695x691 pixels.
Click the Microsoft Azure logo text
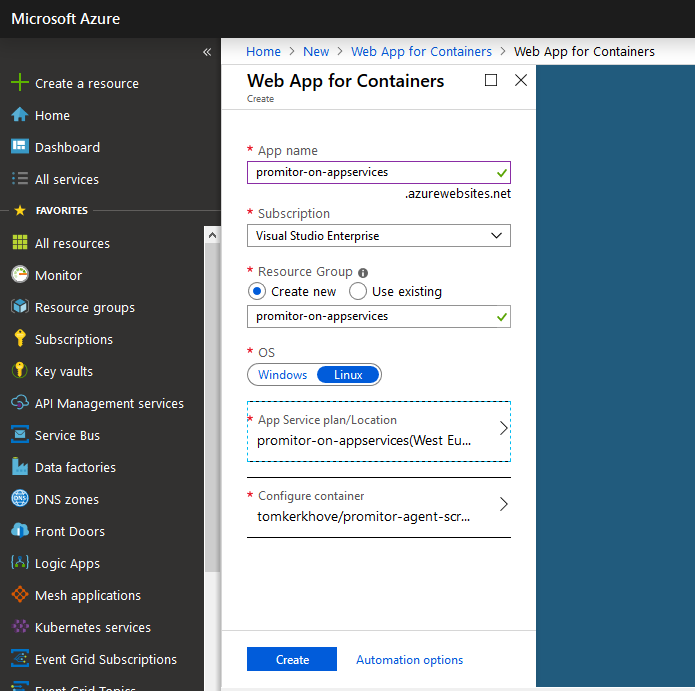pyautogui.click(x=66, y=19)
